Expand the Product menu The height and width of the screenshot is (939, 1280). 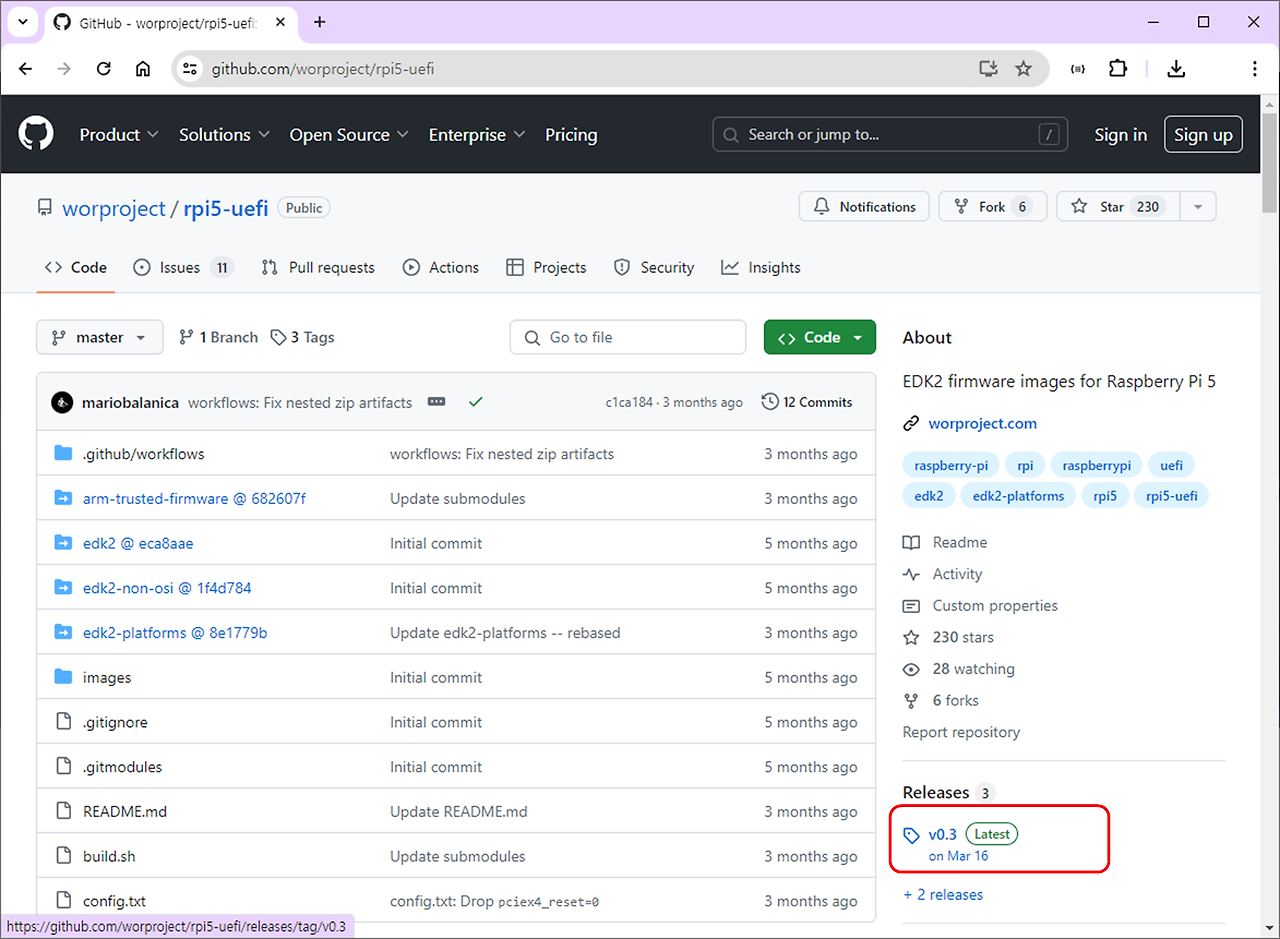click(119, 134)
